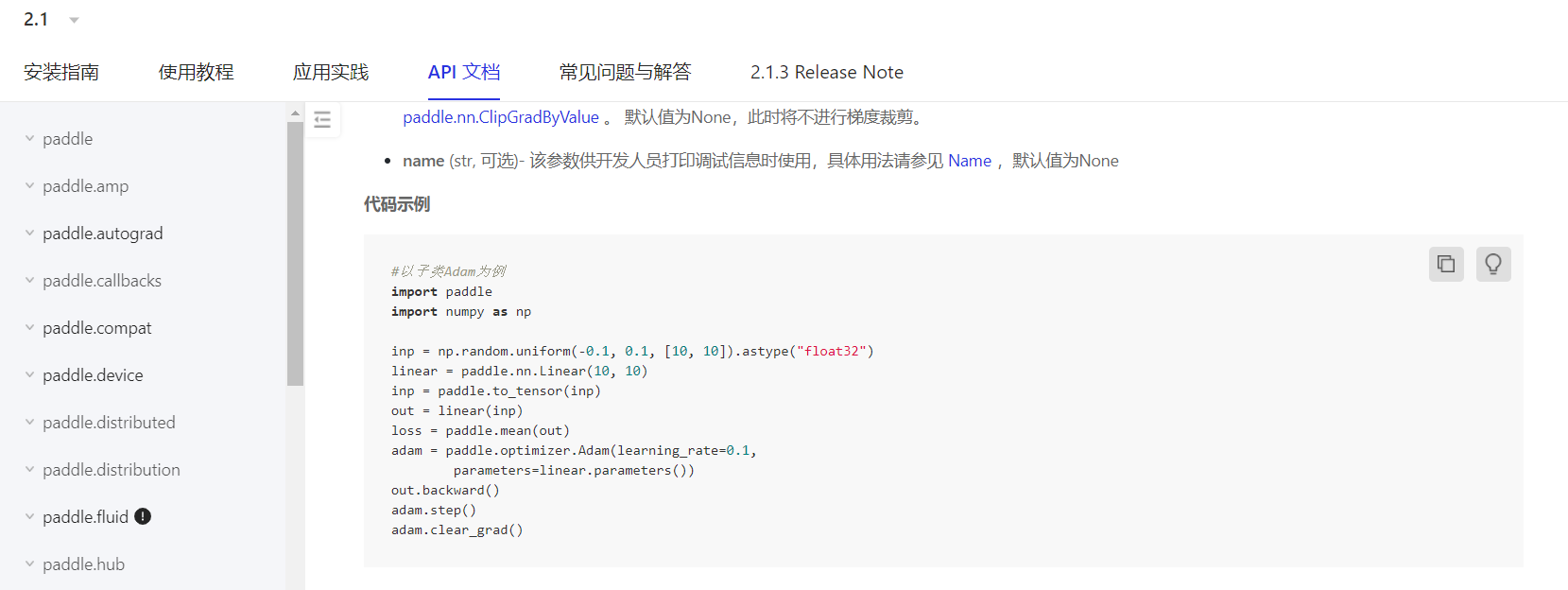This screenshot has width=1568, height=590.
Task: Collapse the paddle entry in the sidebar
Action: point(29,139)
